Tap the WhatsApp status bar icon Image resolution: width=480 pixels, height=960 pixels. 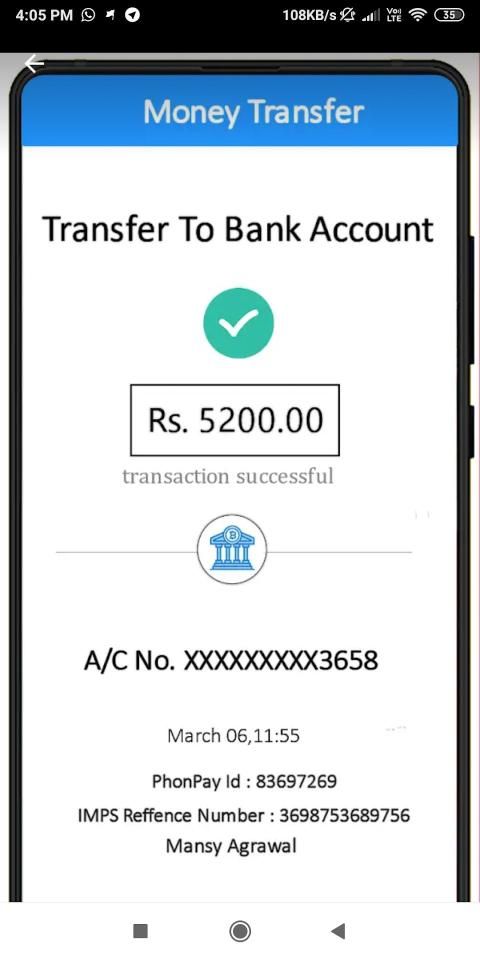88,15
